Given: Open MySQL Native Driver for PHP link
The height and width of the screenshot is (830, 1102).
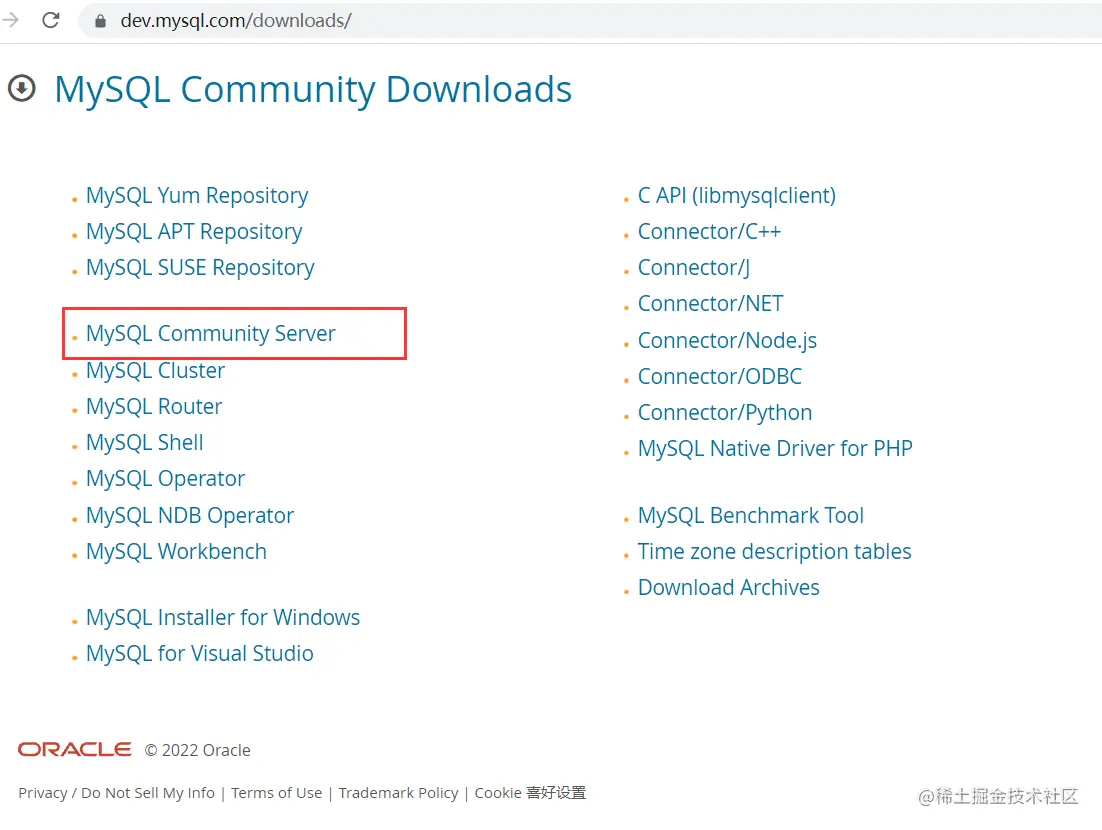Looking at the screenshot, I should [x=775, y=448].
